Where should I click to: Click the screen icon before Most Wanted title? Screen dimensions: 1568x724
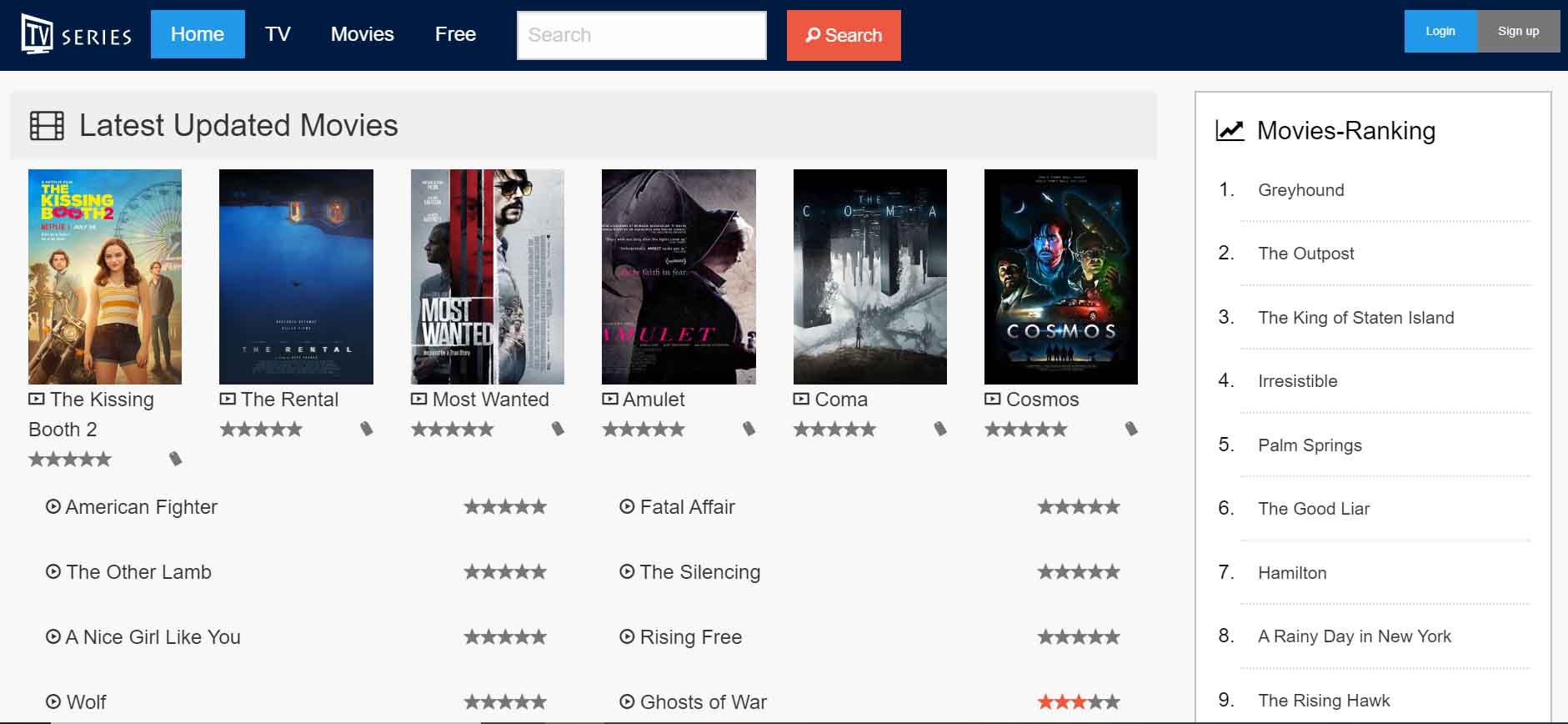(x=419, y=399)
